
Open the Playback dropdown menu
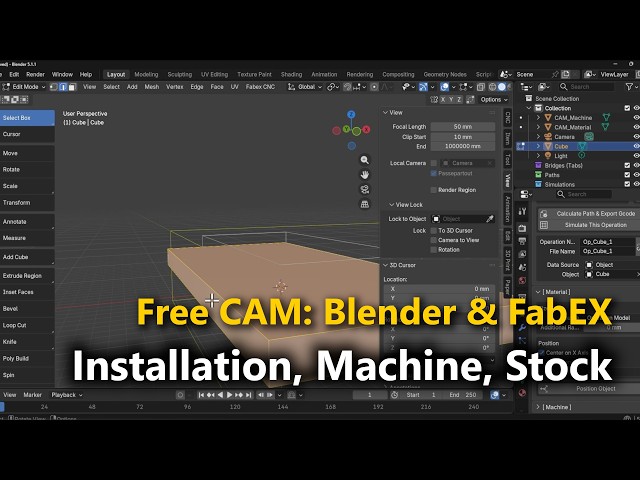[67, 395]
